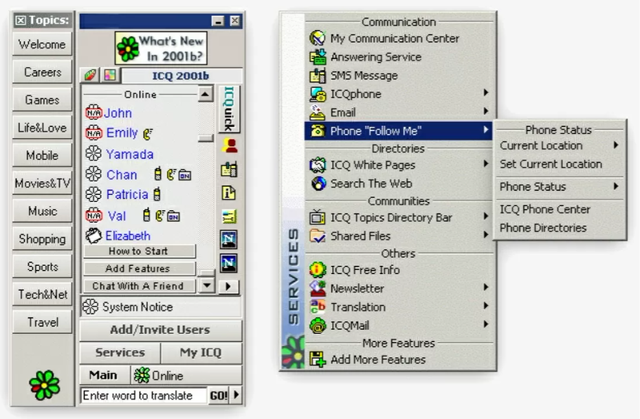Close the Topics bar with X

[x=21, y=20]
